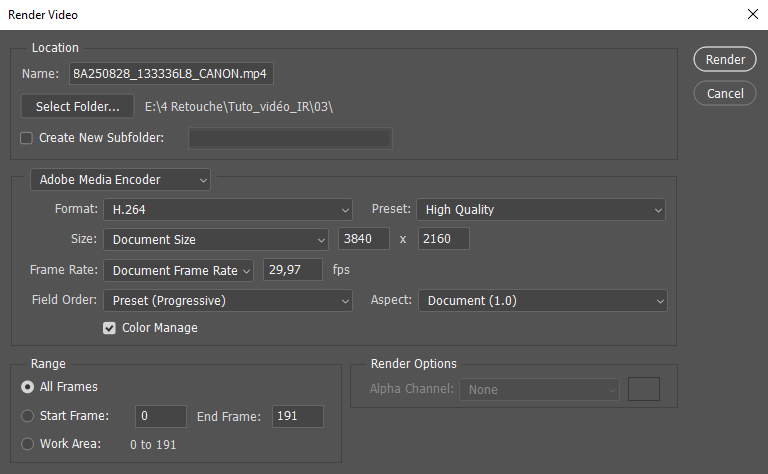
Task: Uncheck the Color Manage checkbox
Action: [110, 328]
